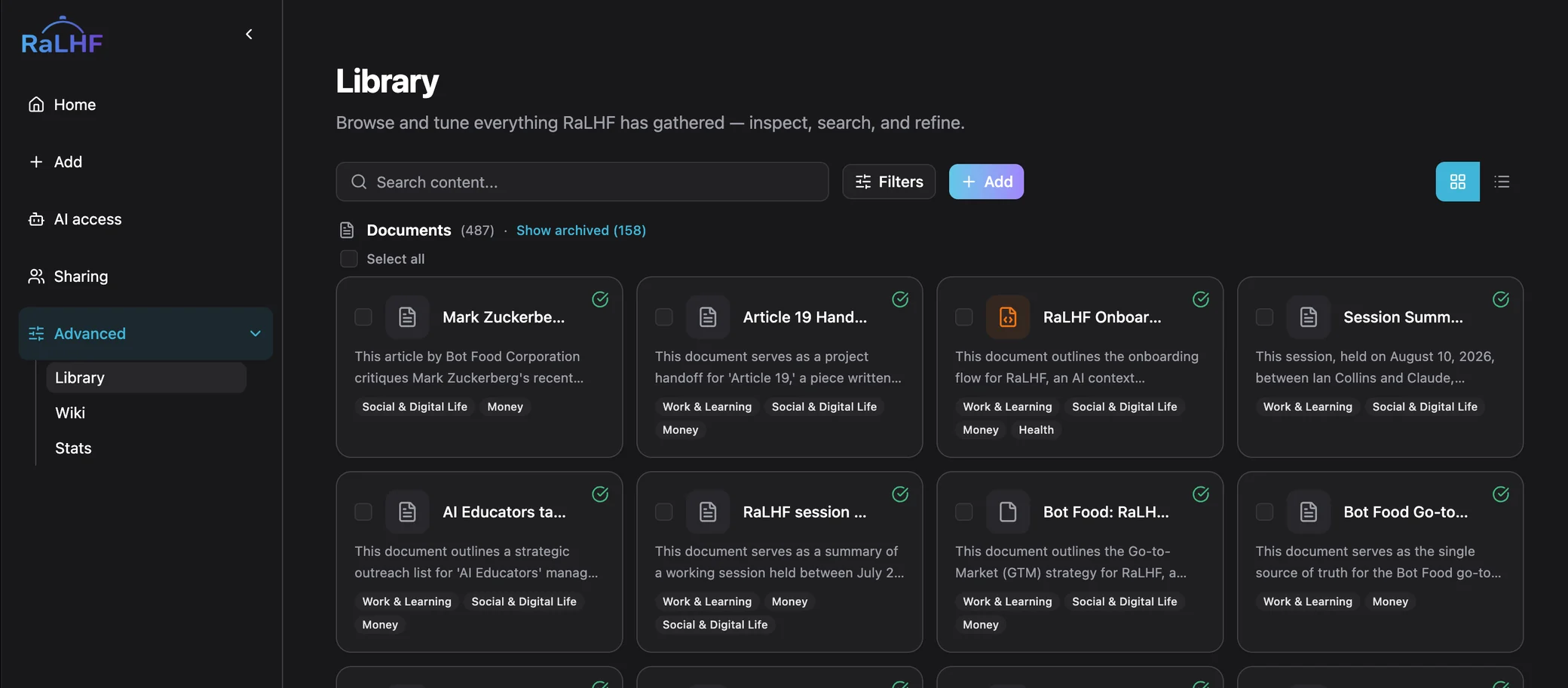The width and height of the screenshot is (1568, 688).
Task: Click the Bot Food Go-to... document icon
Action: [x=1309, y=512]
